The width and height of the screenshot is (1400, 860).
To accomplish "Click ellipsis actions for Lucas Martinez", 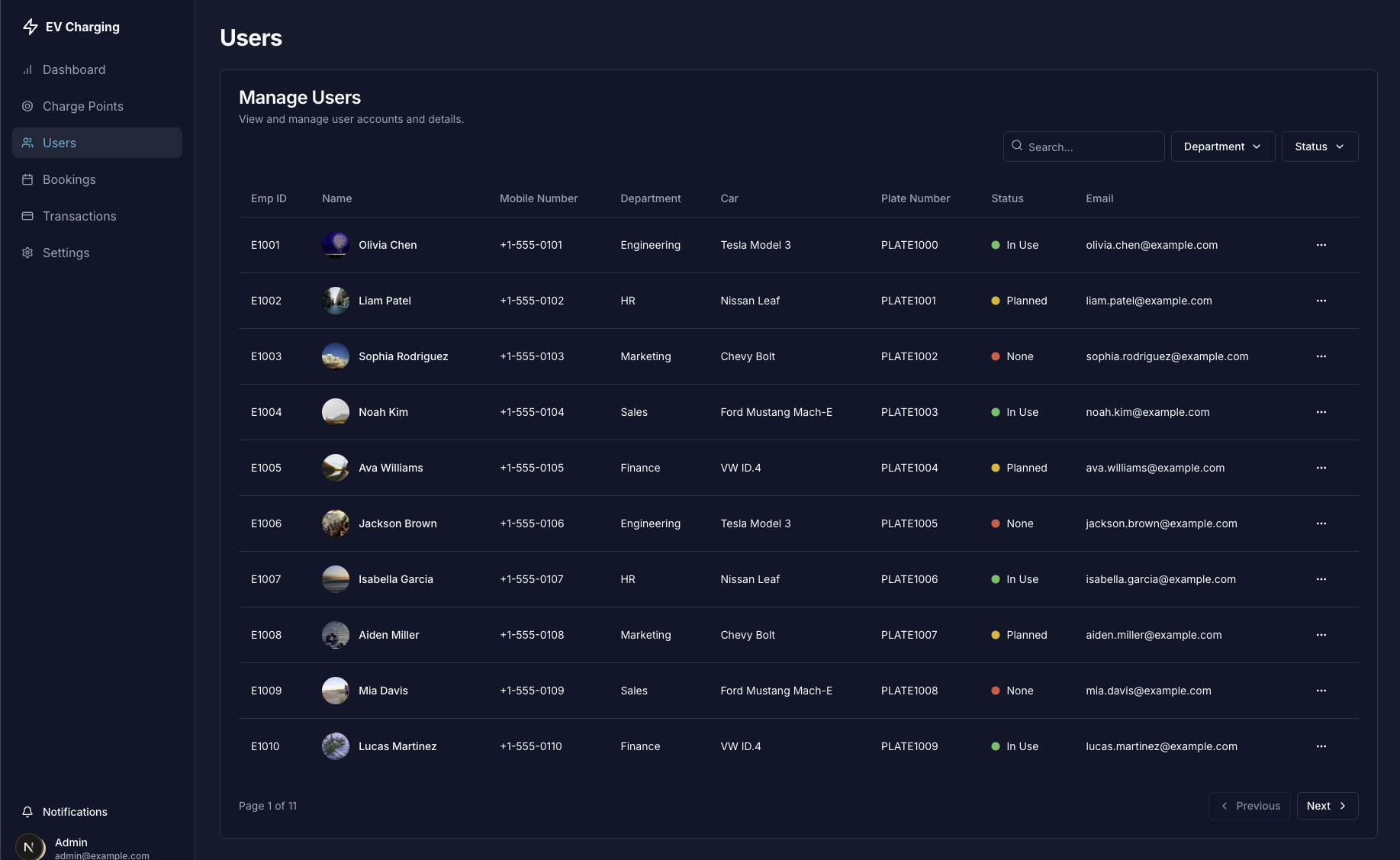I will (x=1321, y=746).
